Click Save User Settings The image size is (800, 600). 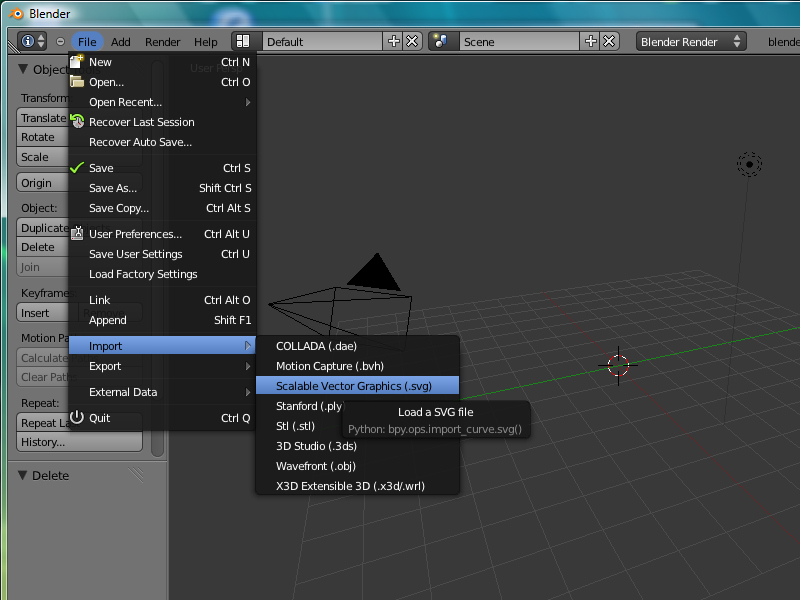click(x=162, y=254)
